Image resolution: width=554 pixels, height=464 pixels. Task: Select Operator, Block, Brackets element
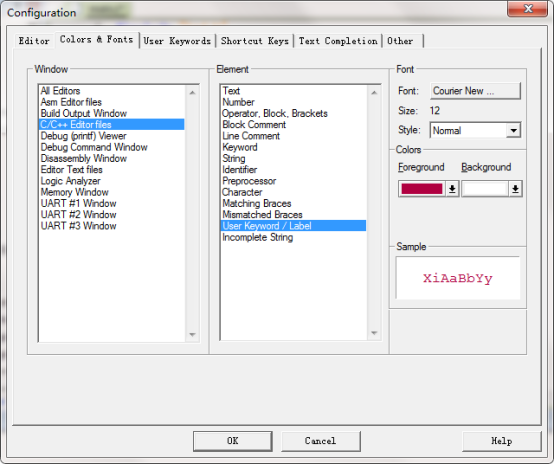293,113
